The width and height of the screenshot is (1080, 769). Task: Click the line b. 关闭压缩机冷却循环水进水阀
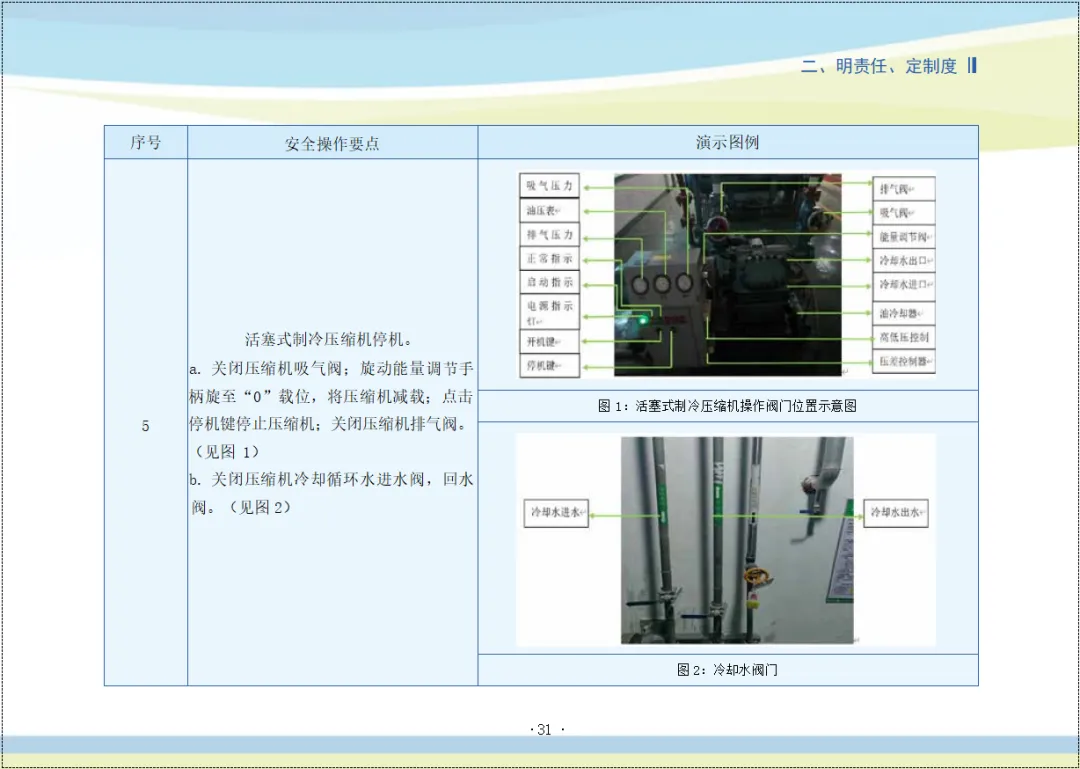pos(332,480)
